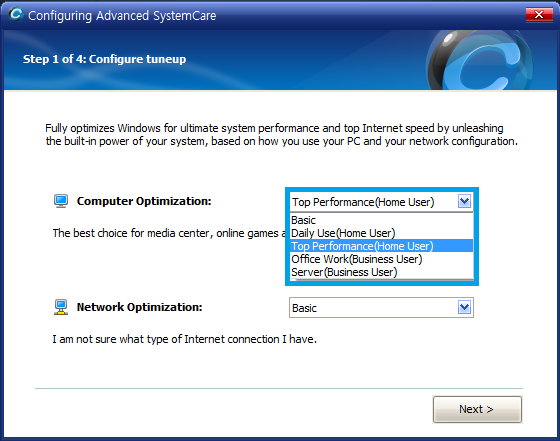The image size is (560, 441).
Task: Expand the Network Optimization dropdown arrow
Action: 464,307
